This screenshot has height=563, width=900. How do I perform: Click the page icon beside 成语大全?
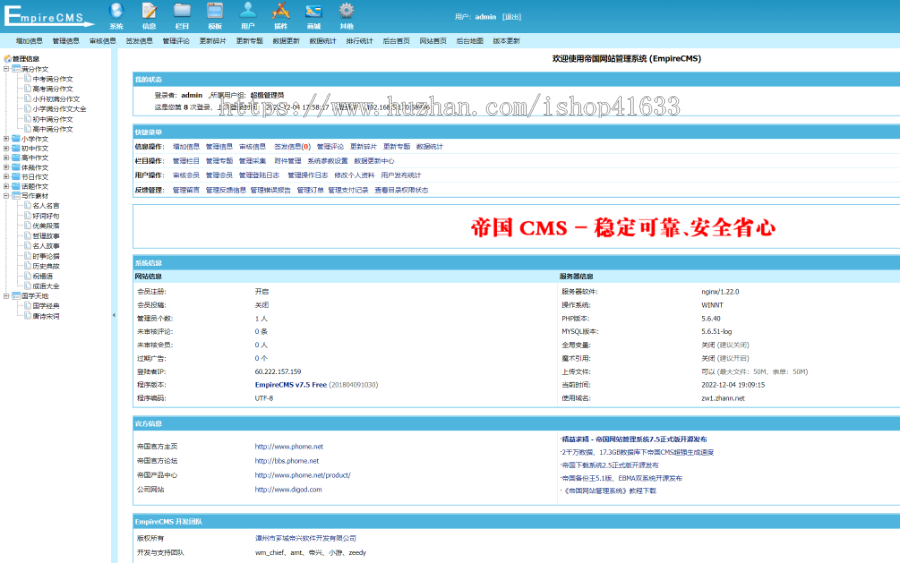[28, 285]
